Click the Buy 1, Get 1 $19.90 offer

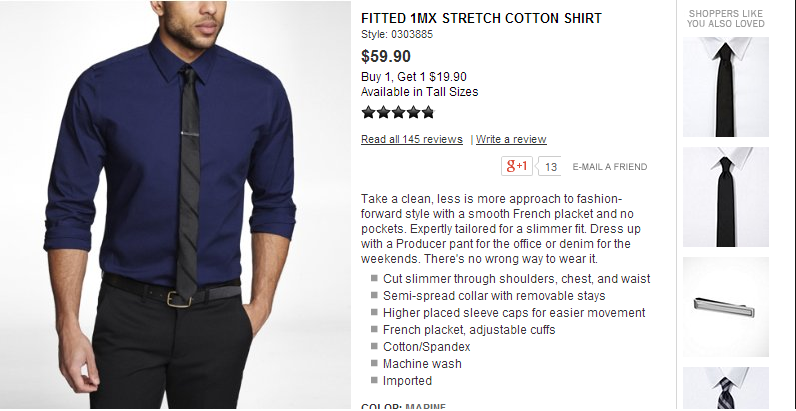tap(414, 77)
